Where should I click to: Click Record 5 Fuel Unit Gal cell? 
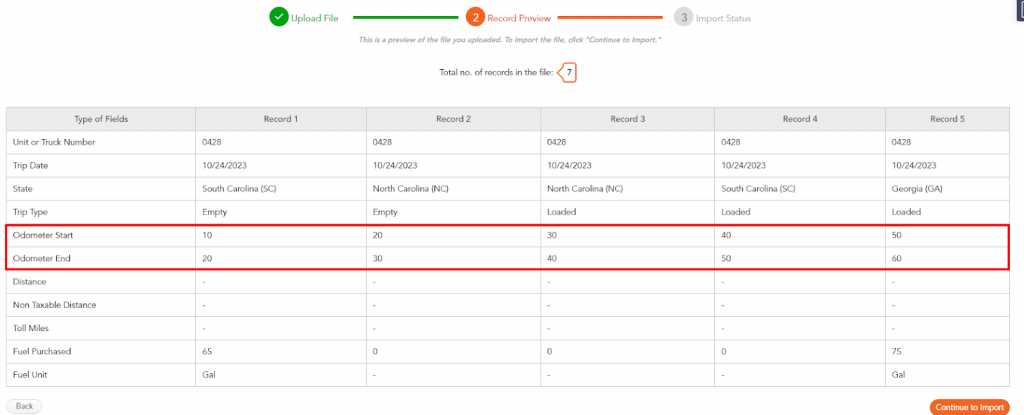click(x=948, y=374)
